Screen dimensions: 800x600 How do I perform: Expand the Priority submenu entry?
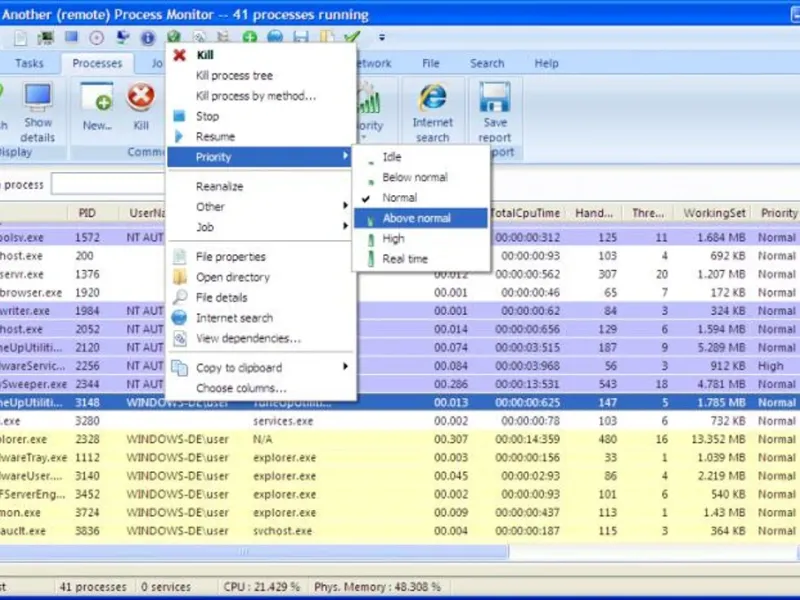(260, 157)
